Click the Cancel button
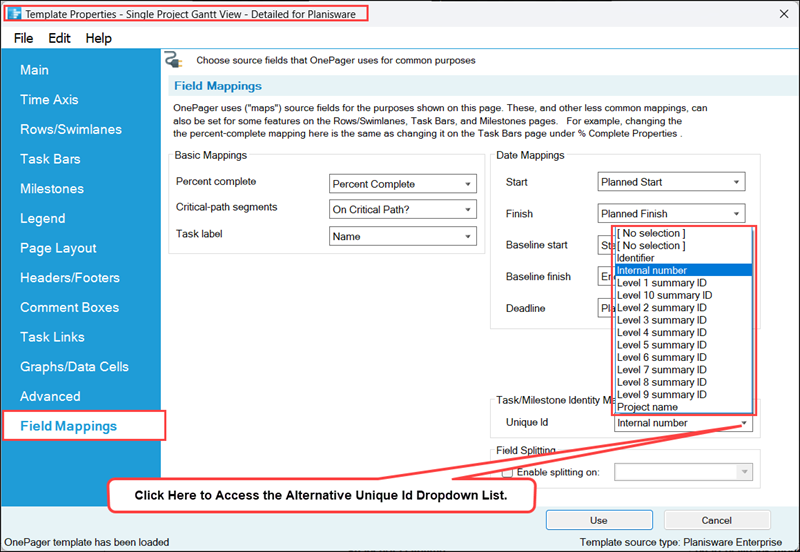The image size is (800, 552). 716,520
